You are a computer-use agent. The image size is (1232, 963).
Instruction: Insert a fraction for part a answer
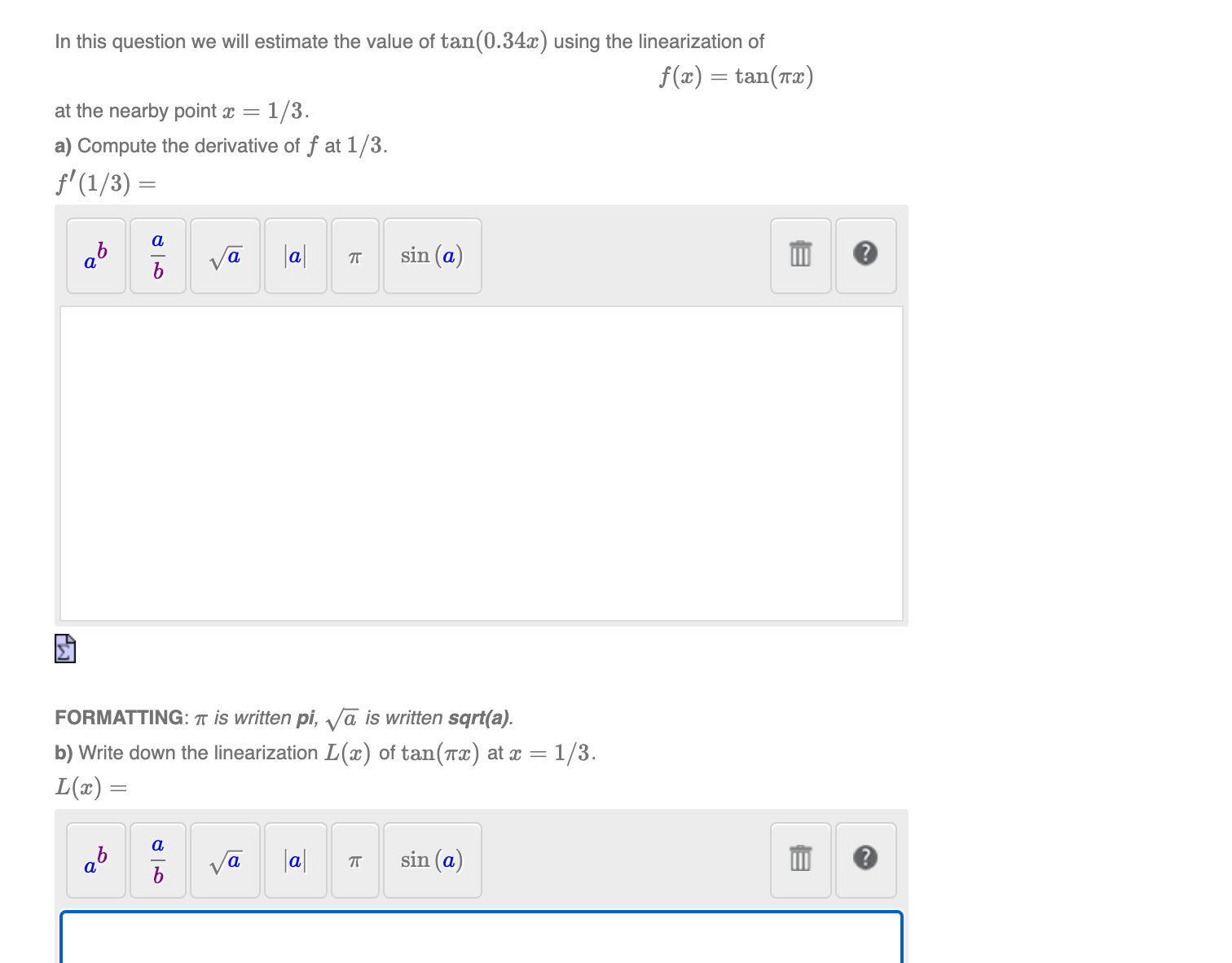(x=157, y=257)
